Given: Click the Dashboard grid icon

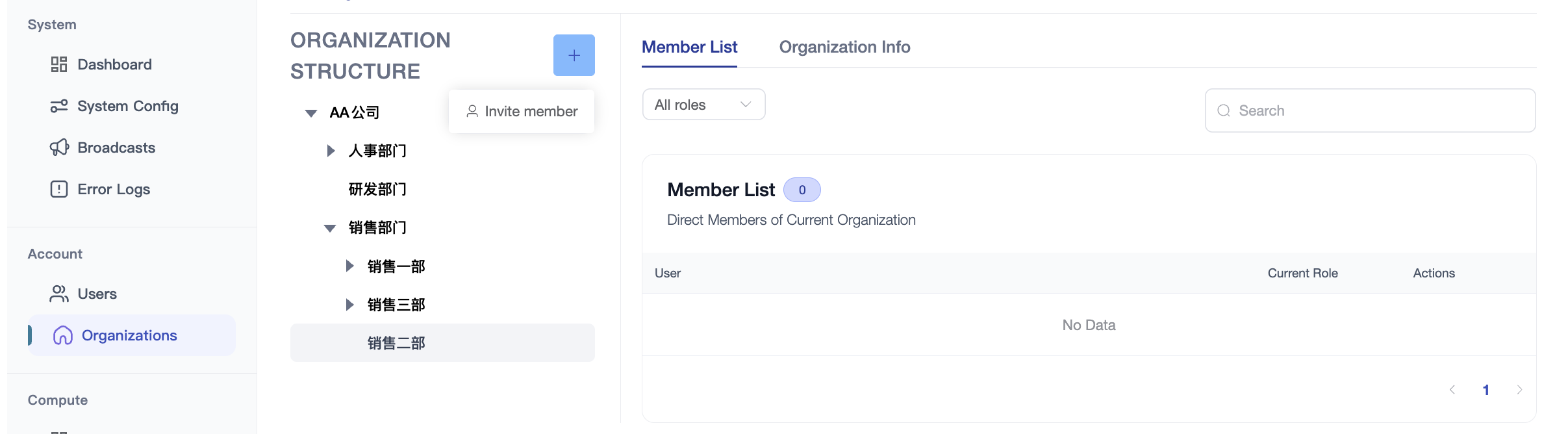Looking at the screenshot, I should pos(59,64).
